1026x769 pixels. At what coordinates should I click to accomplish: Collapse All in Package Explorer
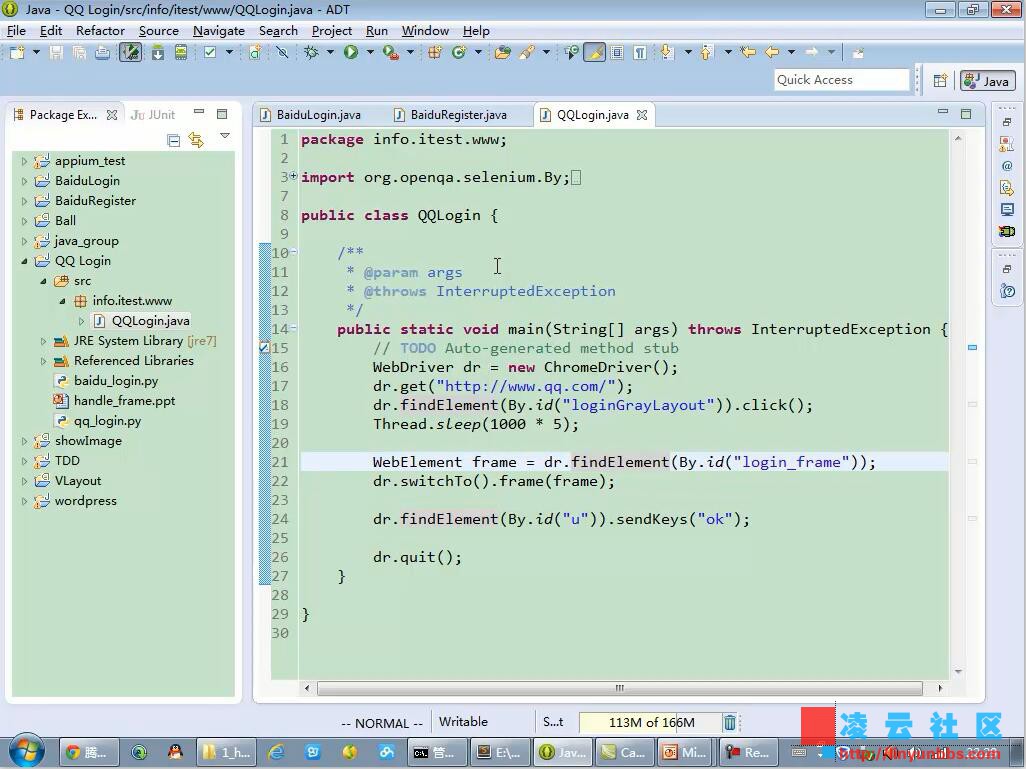[x=173, y=140]
